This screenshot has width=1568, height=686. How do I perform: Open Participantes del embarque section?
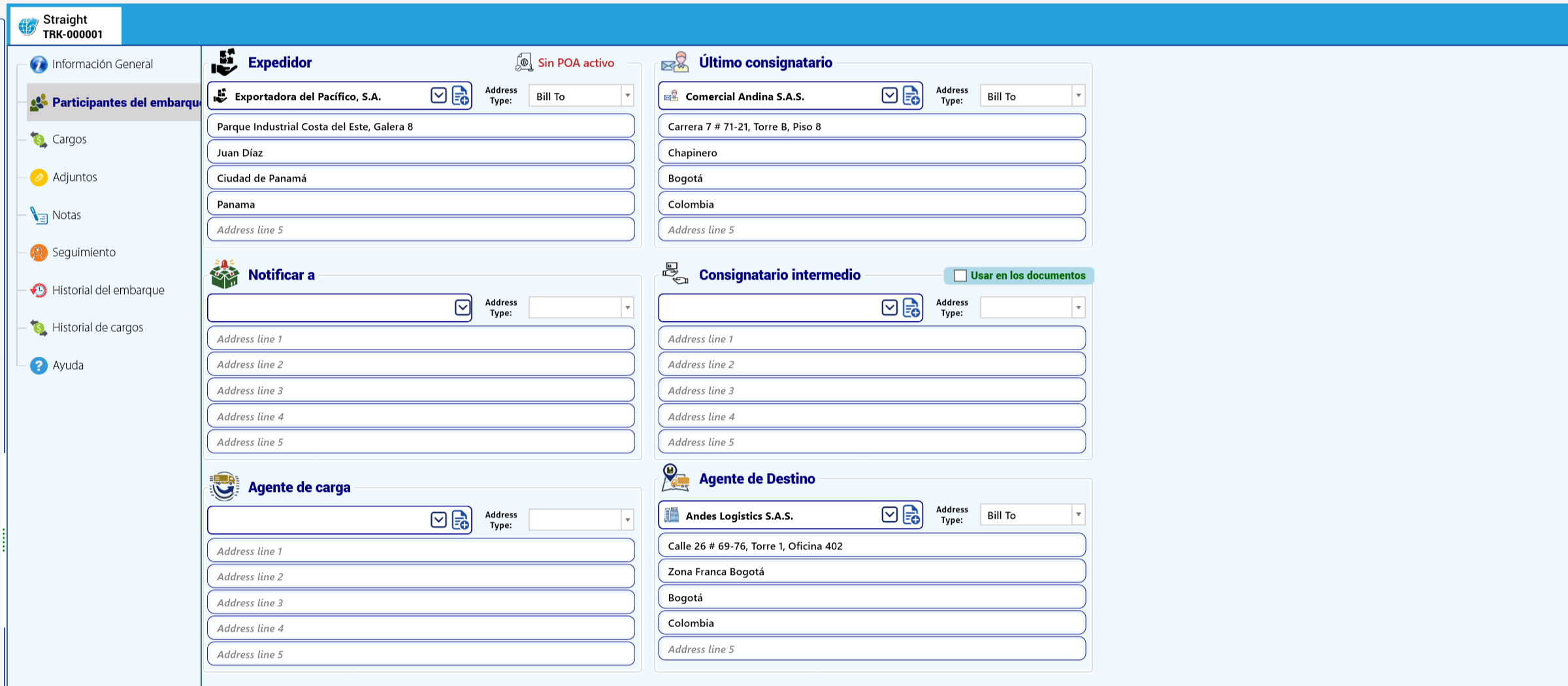[x=114, y=102]
